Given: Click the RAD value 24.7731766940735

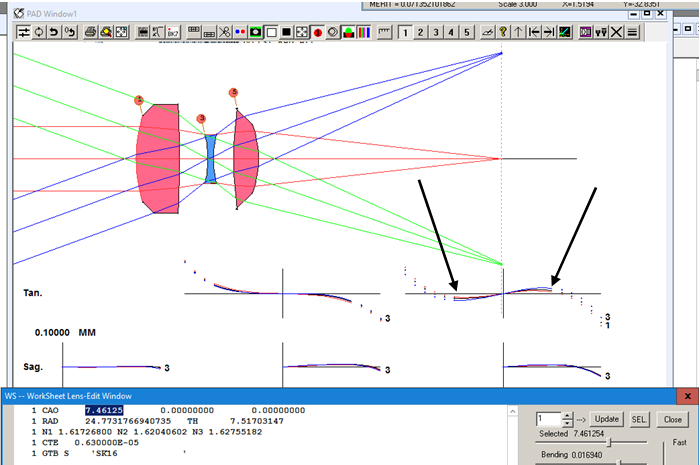Looking at the screenshot, I should pos(128,421).
